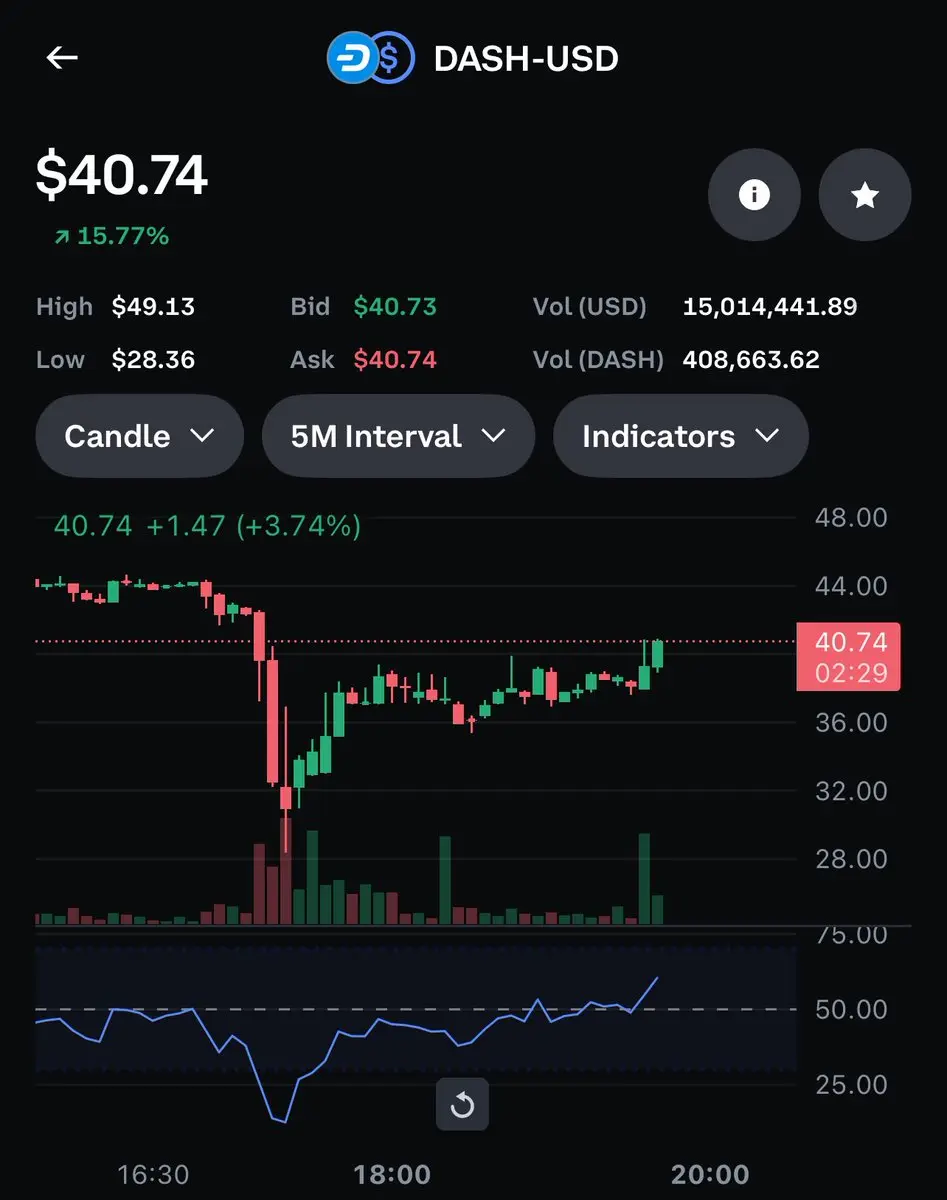Click the 44.00 price axis label
This screenshot has width=947, height=1200.
pyautogui.click(x=851, y=586)
